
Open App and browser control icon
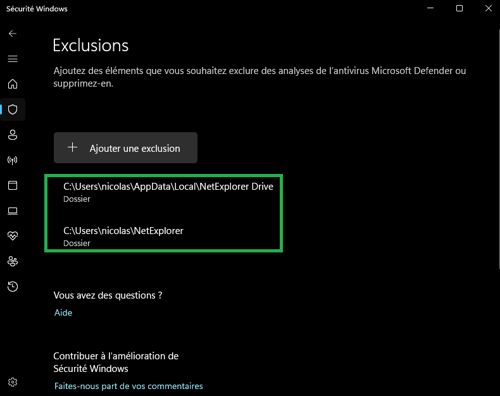pos(13,185)
